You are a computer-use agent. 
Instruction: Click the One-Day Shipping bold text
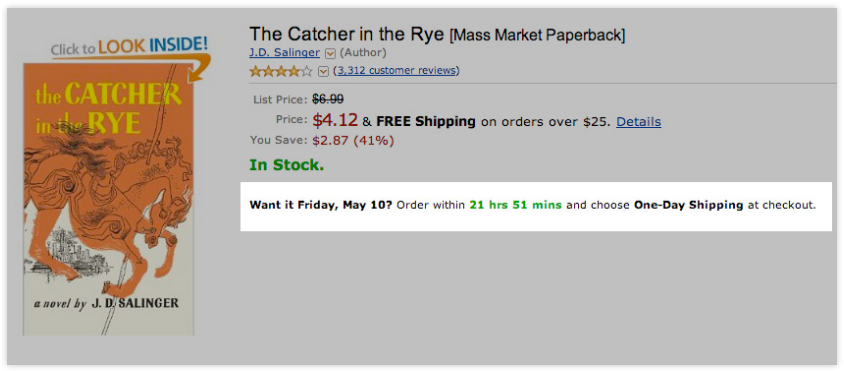pos(688,205)
